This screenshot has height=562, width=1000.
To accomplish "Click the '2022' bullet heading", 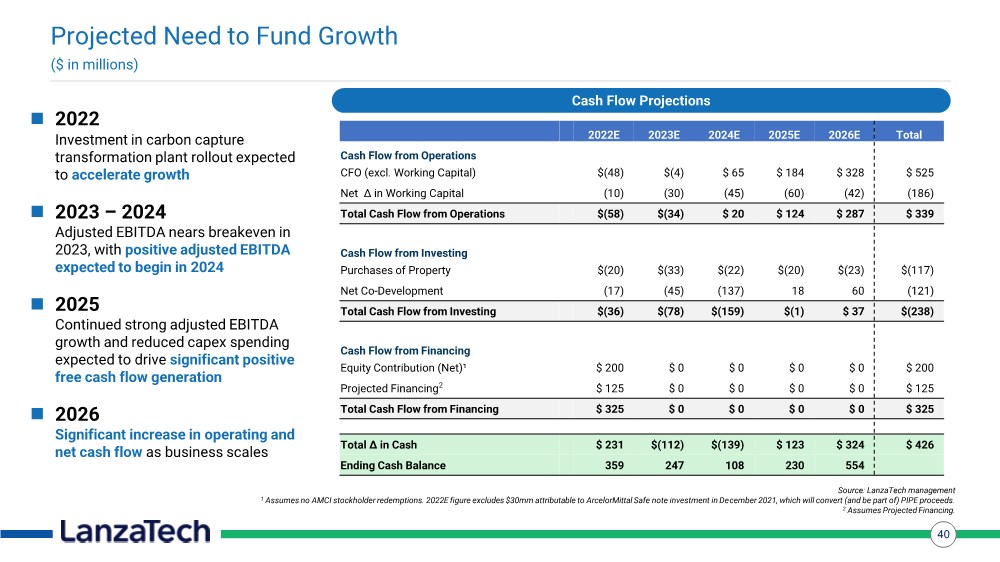I will 77,119.
